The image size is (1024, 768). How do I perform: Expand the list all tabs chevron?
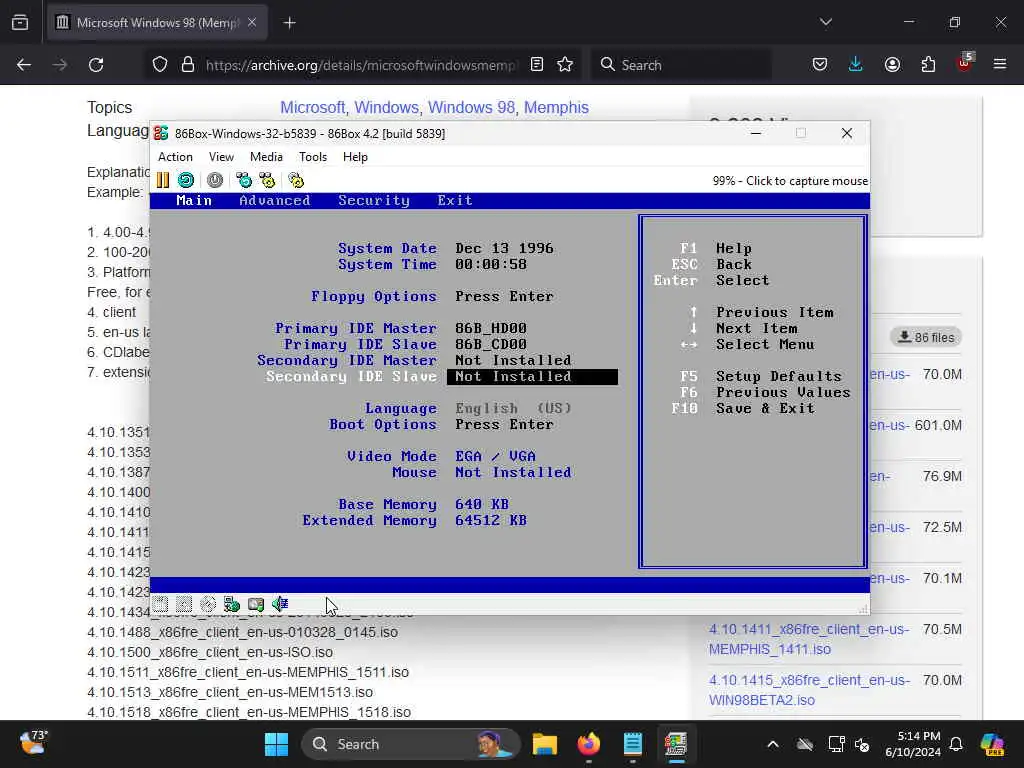pyautogui.click(x=826, y=22)
